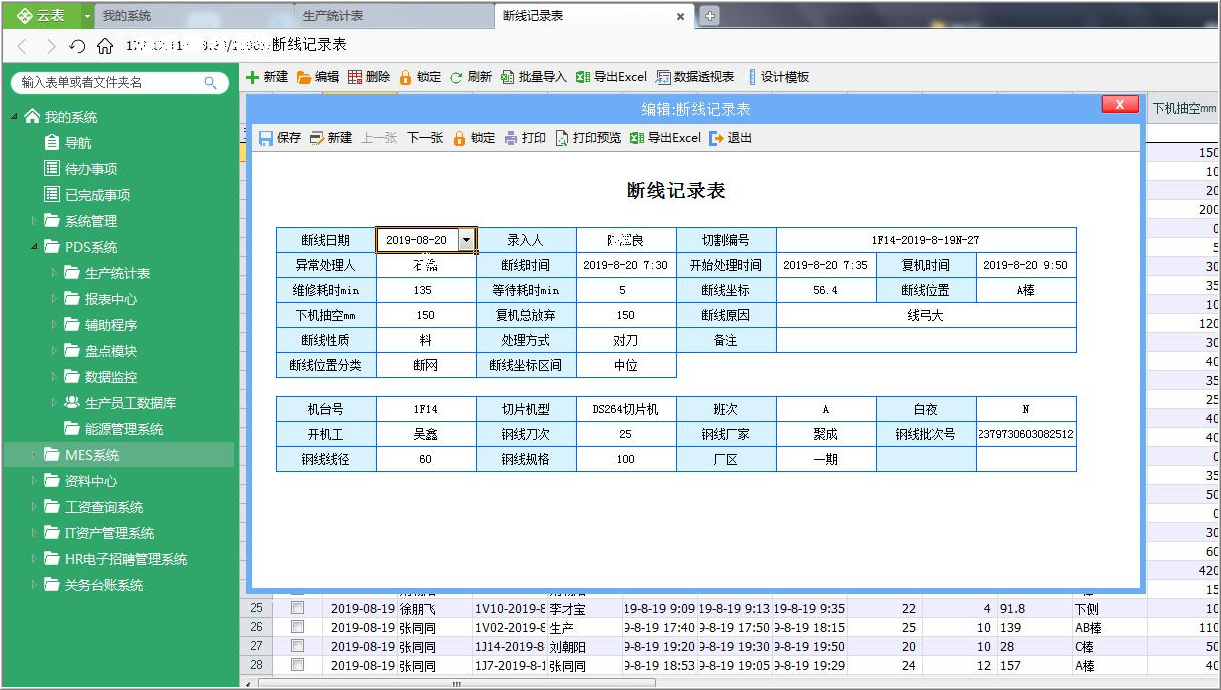Click the 编辑 folder icon in main toolbar
This screenshot has height=690, width=1221.
304,77
